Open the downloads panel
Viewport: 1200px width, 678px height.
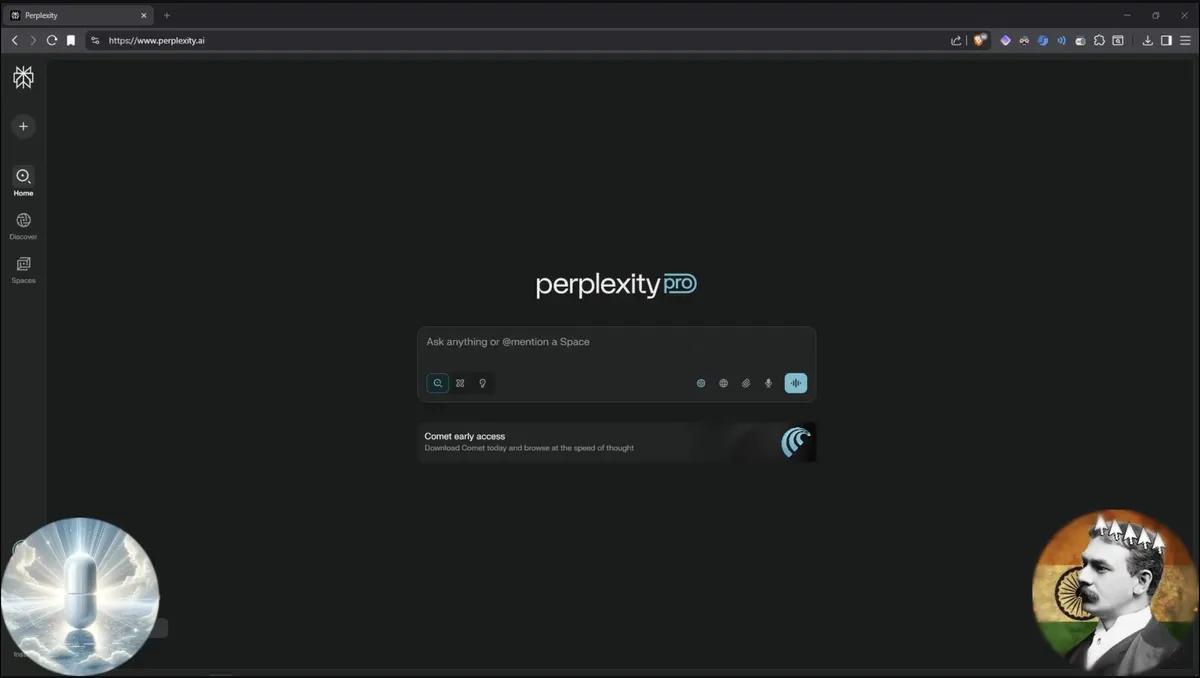pos(1147,40)
